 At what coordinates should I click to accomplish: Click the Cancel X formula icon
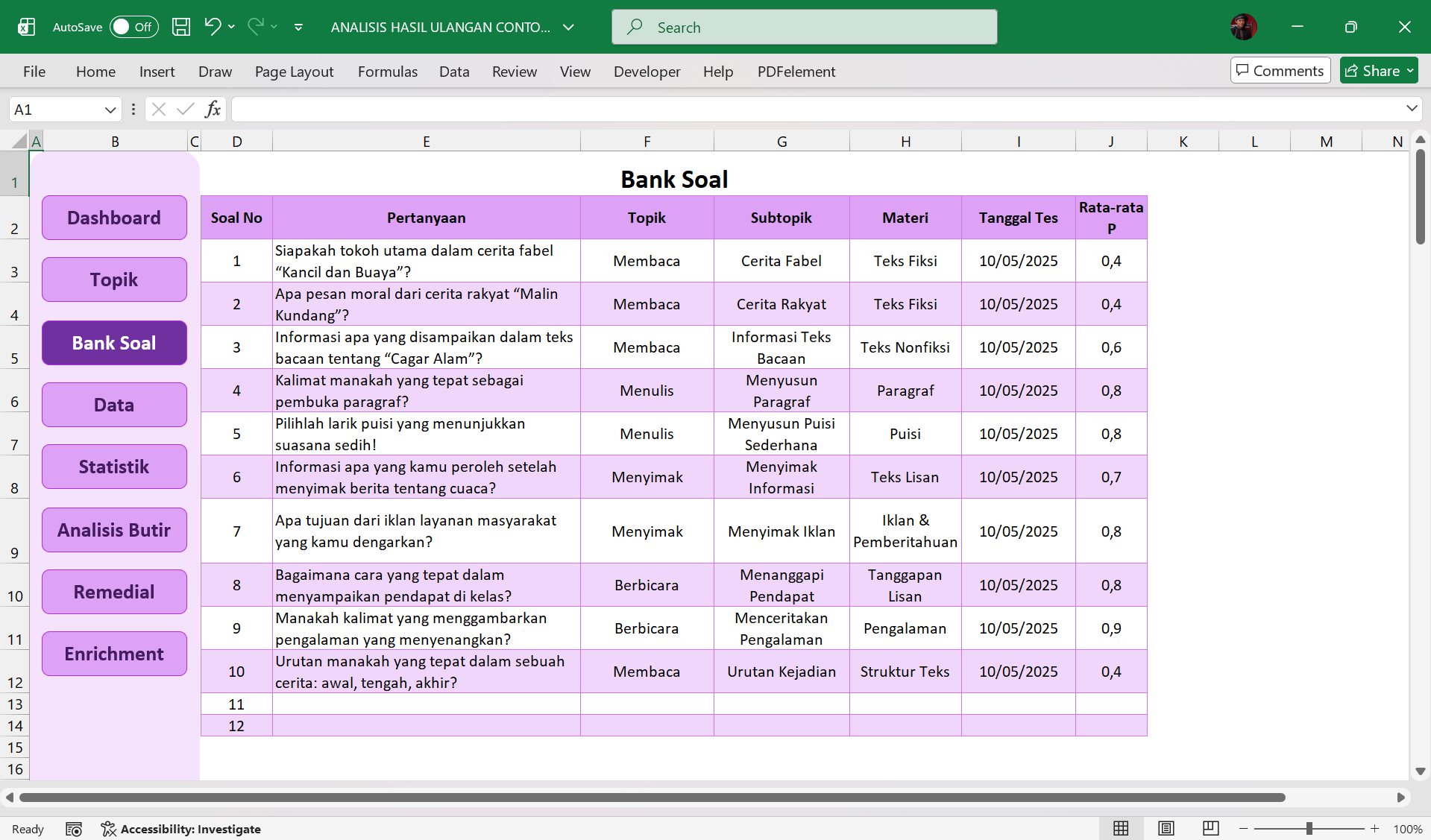click(158, 110)
